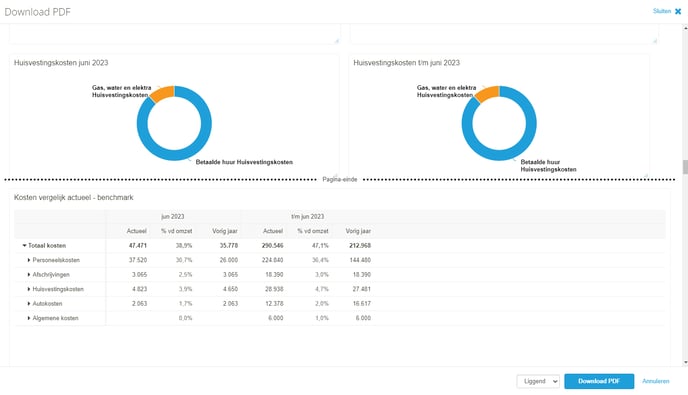Expand the Autokosten row
The width and height of the screenshot is (688, 395).
29,303
